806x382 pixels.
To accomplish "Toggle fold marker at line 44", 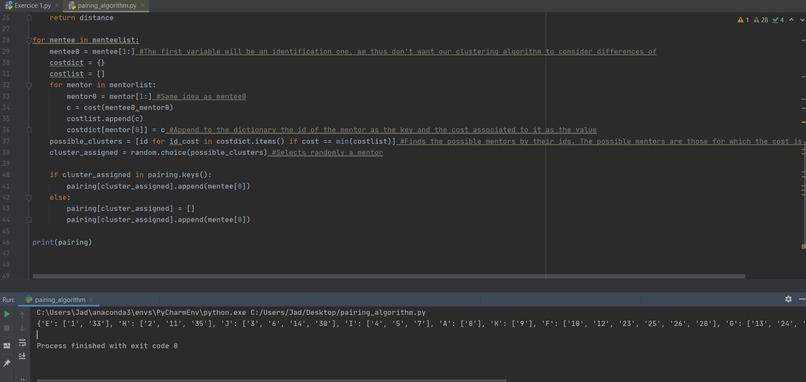I will pos(29,220).
